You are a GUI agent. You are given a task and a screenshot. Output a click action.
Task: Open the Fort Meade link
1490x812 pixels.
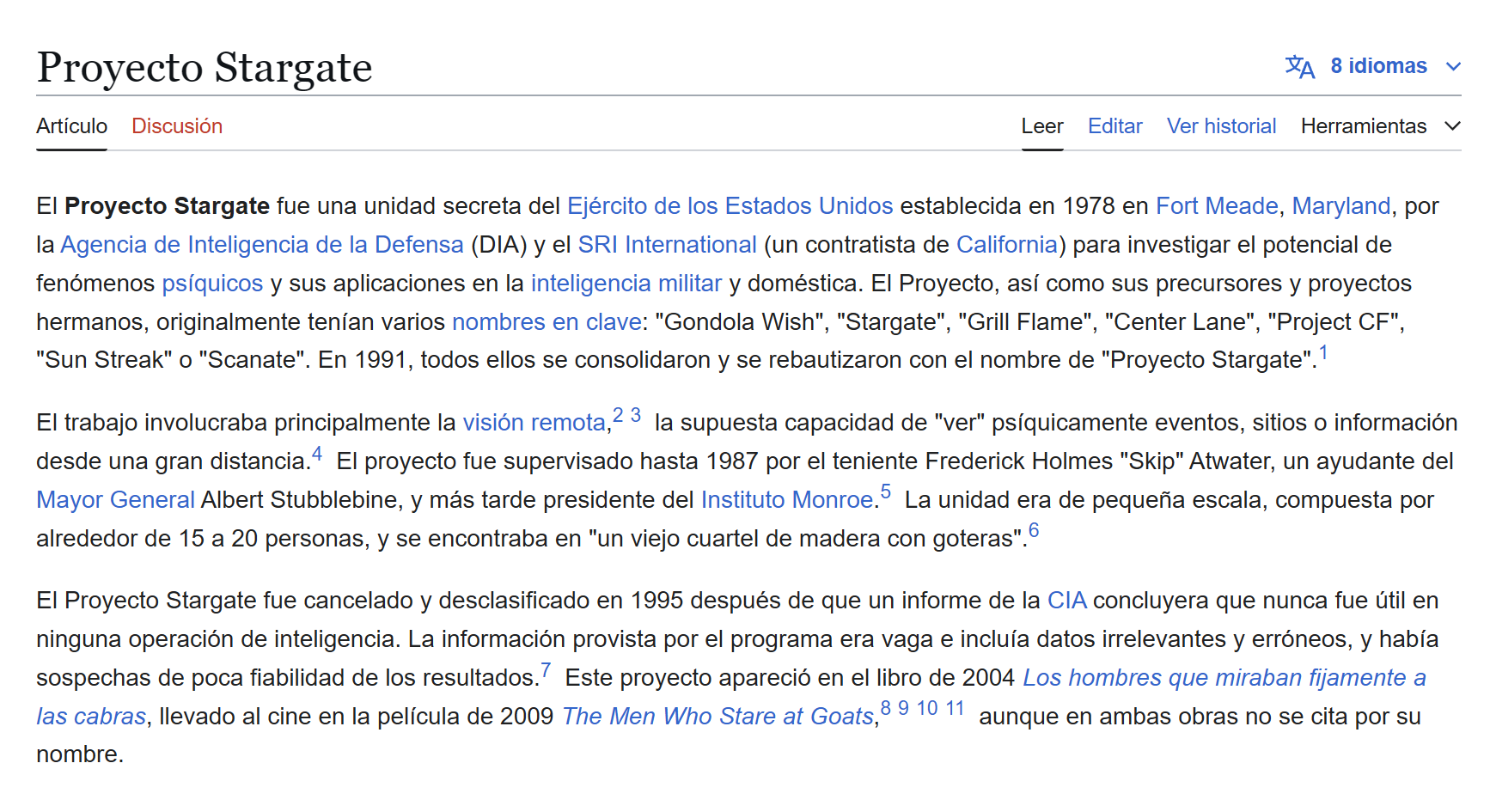coord(1216,206)
